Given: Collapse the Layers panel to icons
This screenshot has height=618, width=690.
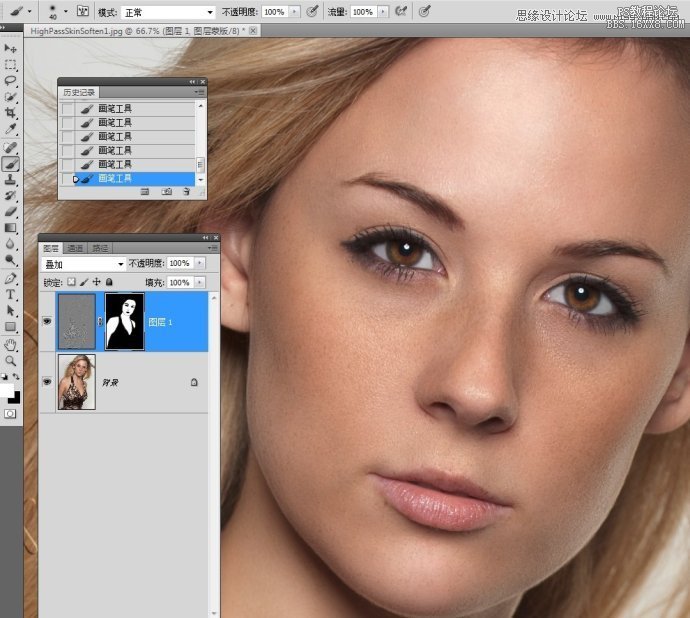Looking at the screenshot, I should click(x=206, y=238).
